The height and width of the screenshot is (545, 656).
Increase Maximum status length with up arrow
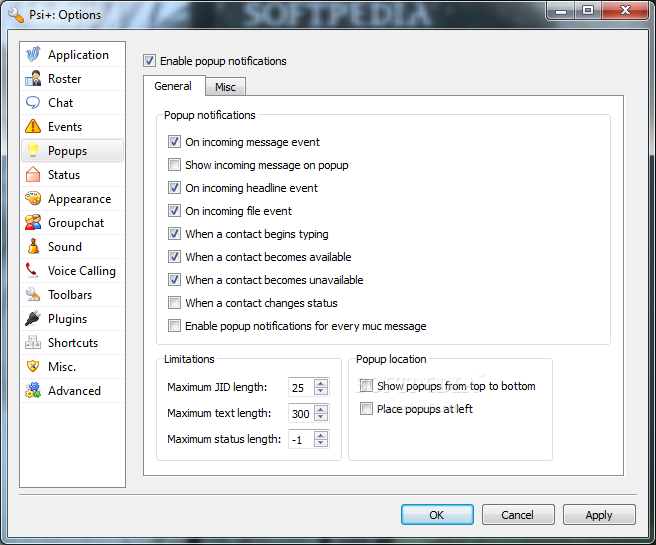[x=321, y=435]
